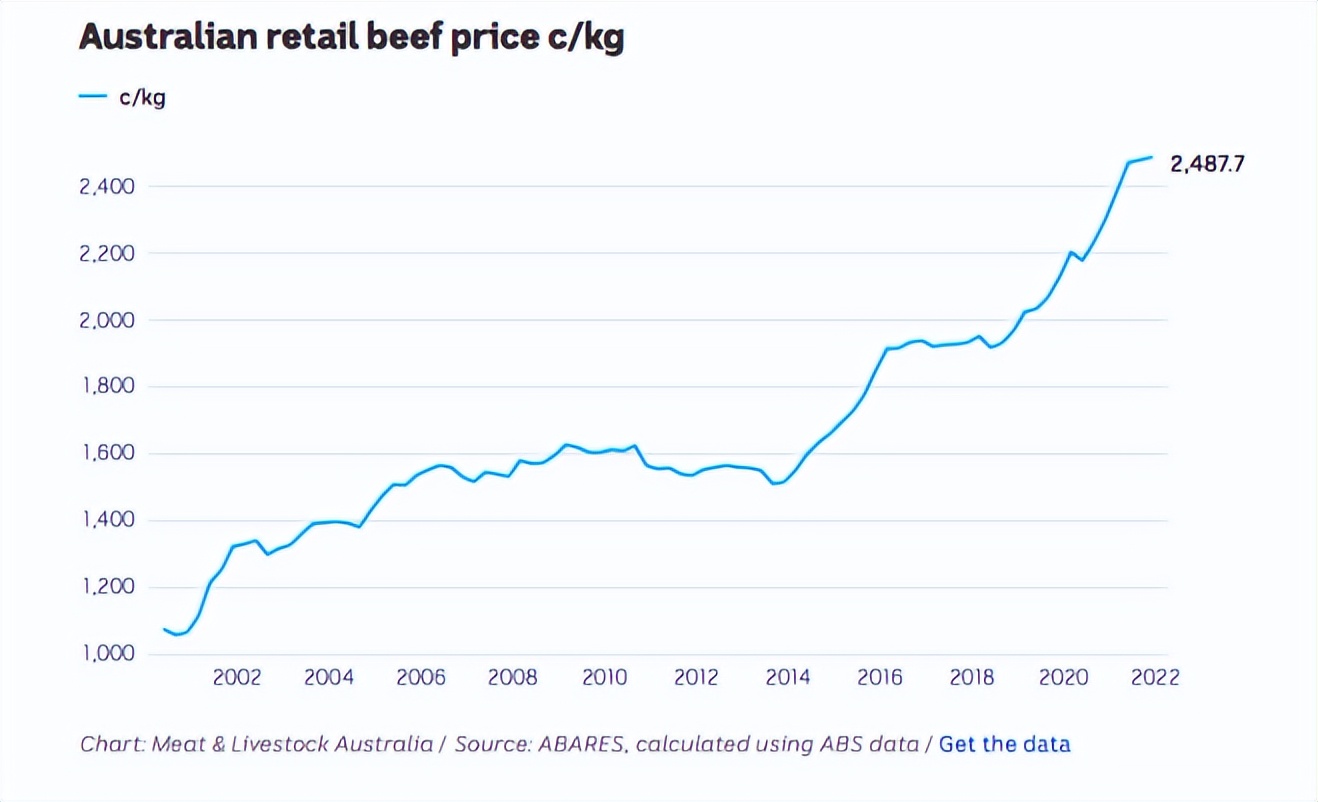Click the "Get the data" link
Image resolution: width=1318 pixels, height=802 pixels.
pyautogui.click(x=1004, y=744)
